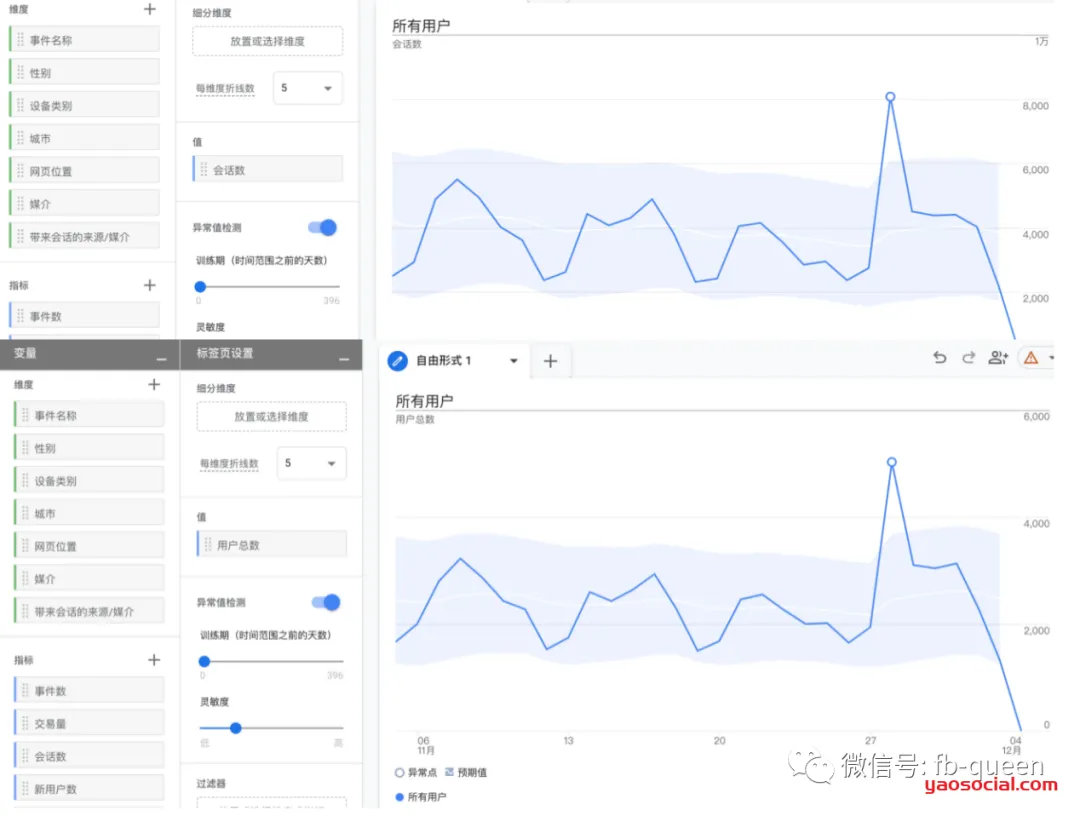Screen dimensions: 1080x816
Task: Click the orange warning triangle icon
Action: point(1030,357)
